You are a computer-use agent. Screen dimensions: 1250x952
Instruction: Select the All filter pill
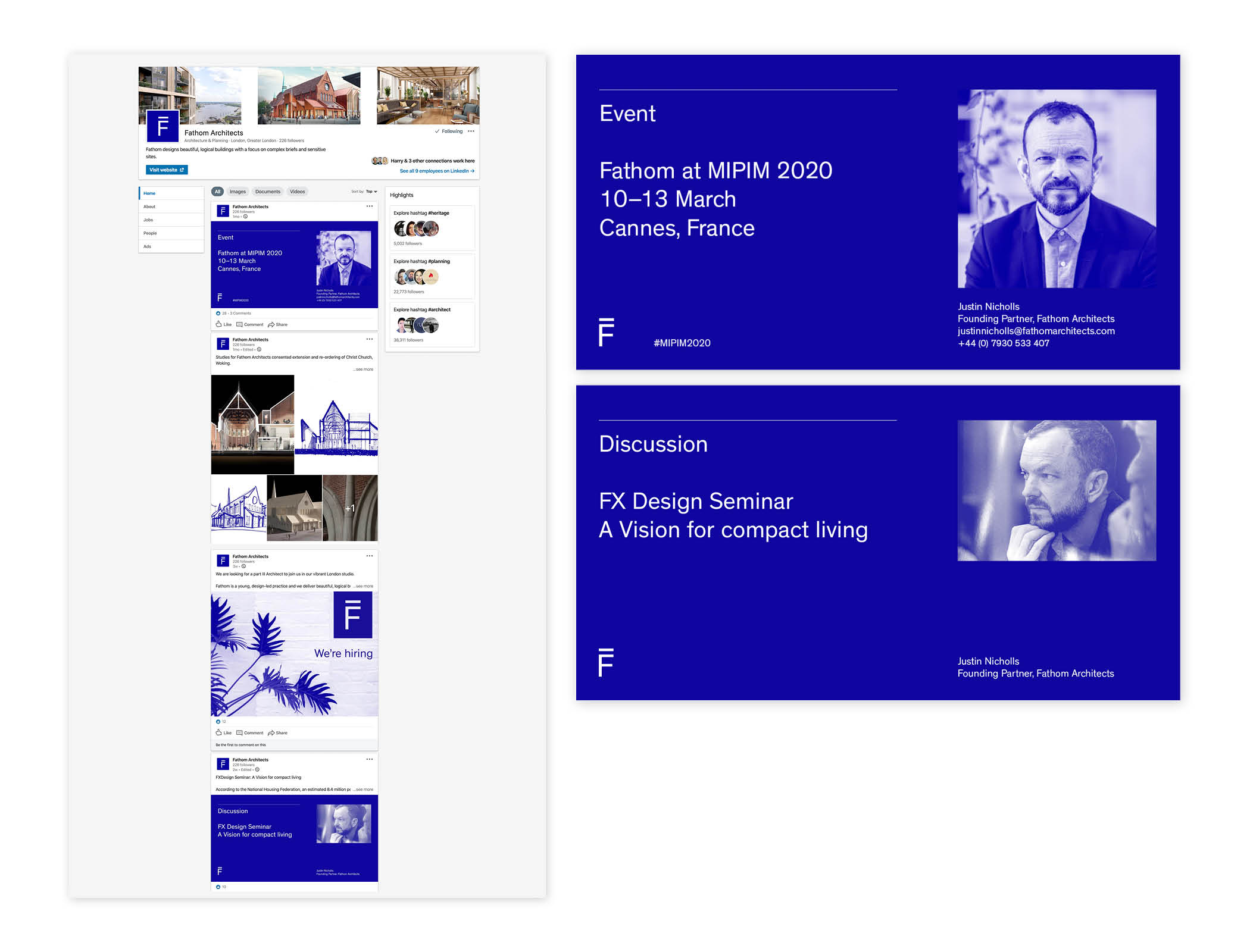[x=217, y=192]
